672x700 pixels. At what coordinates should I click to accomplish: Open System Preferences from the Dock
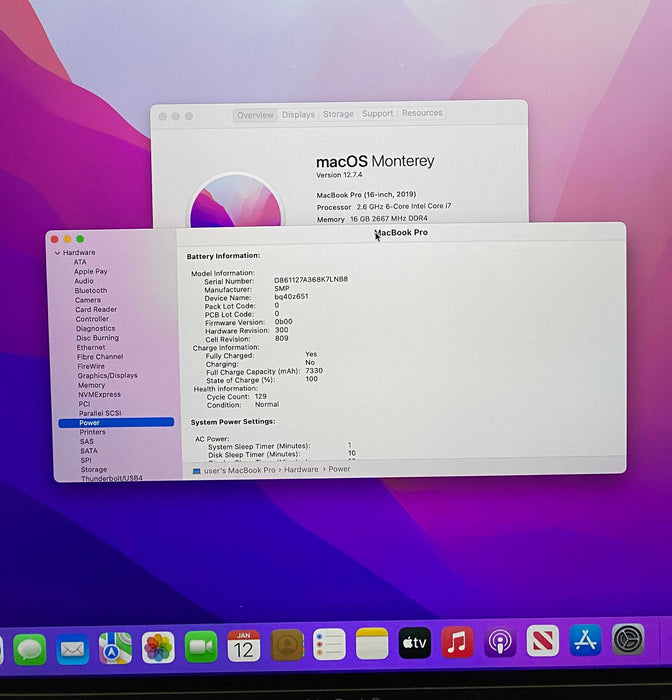click(628, 639)
